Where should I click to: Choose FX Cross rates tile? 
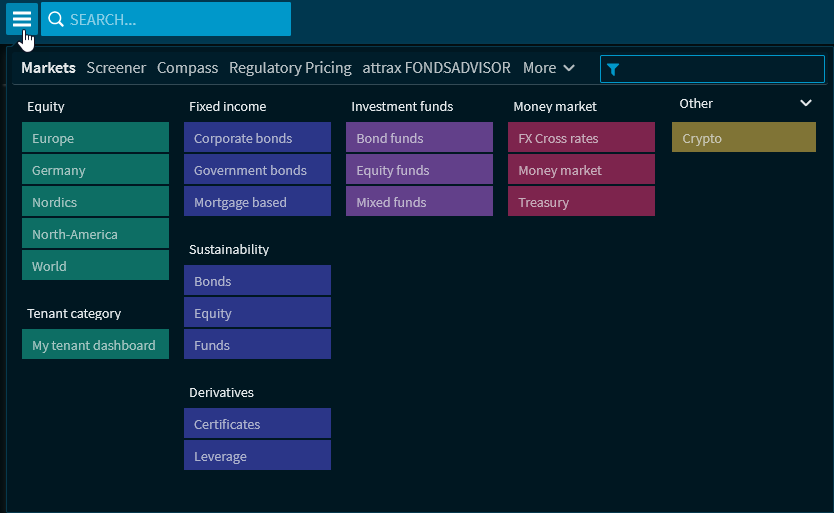[x=581, y=138]
